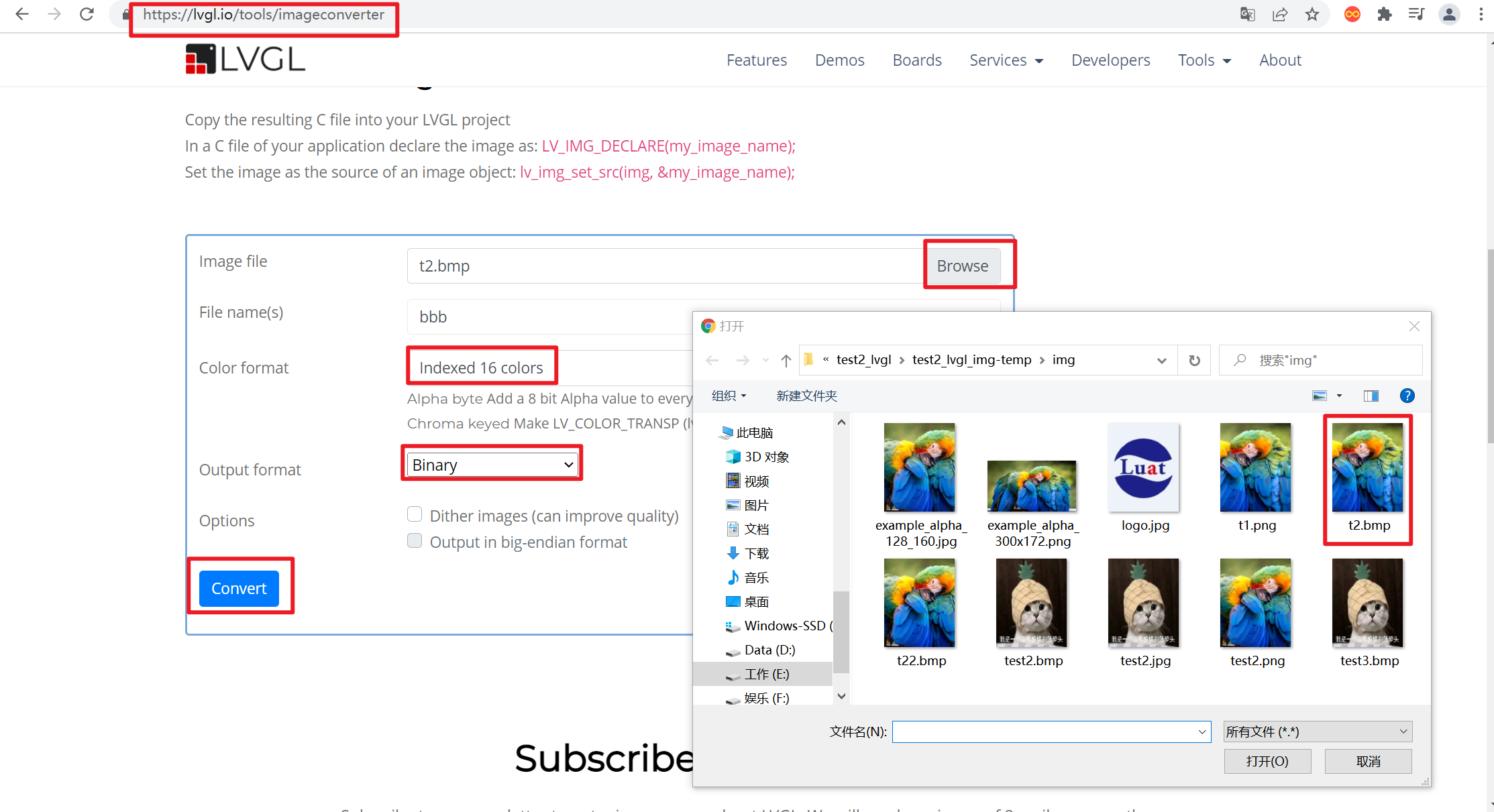Refresh the file dialog folder listing
This screenshot has height=812, width=1494.
point(1194,360)
